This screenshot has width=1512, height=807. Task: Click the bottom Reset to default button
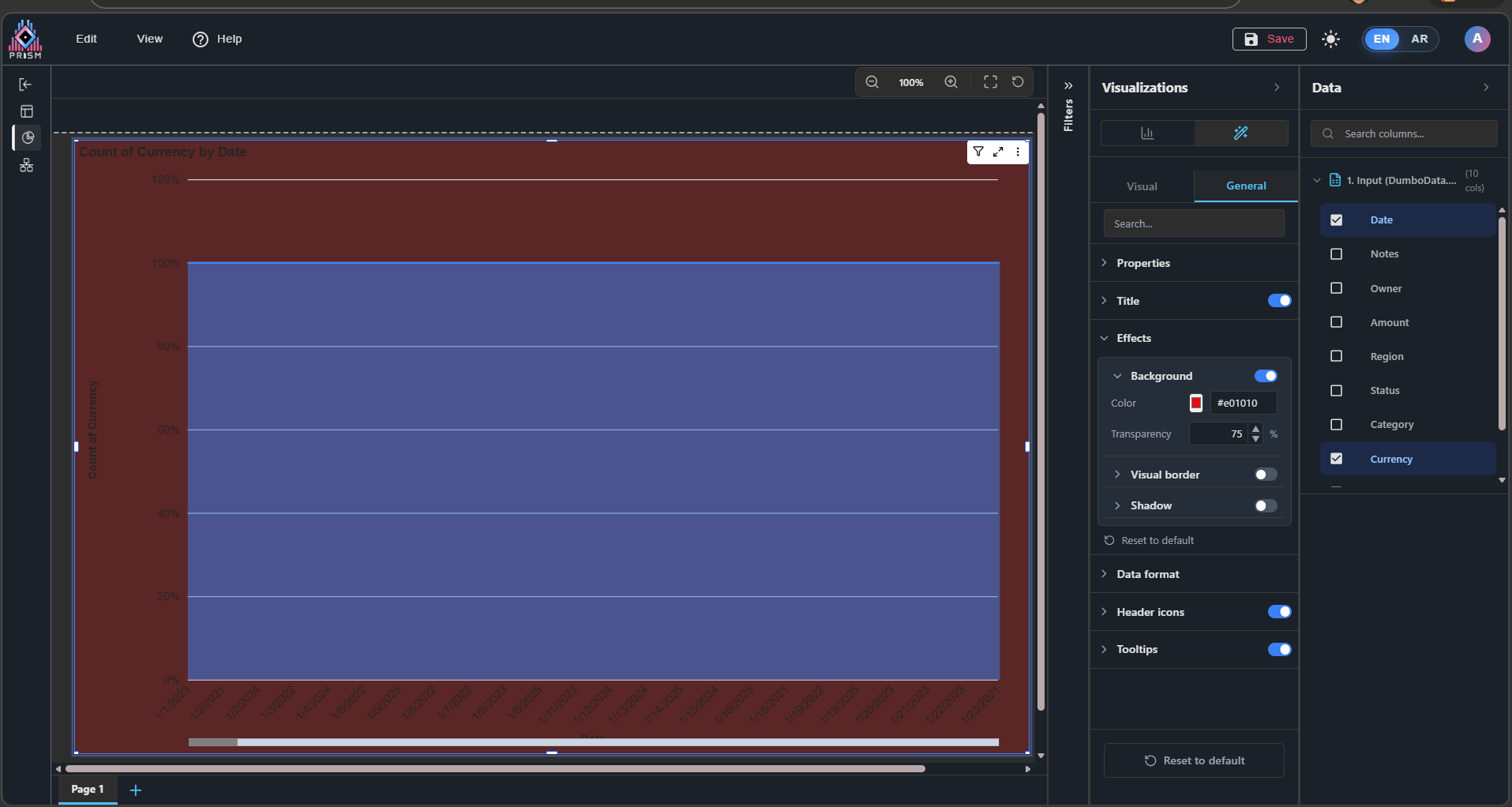[x=1194, y=760]
